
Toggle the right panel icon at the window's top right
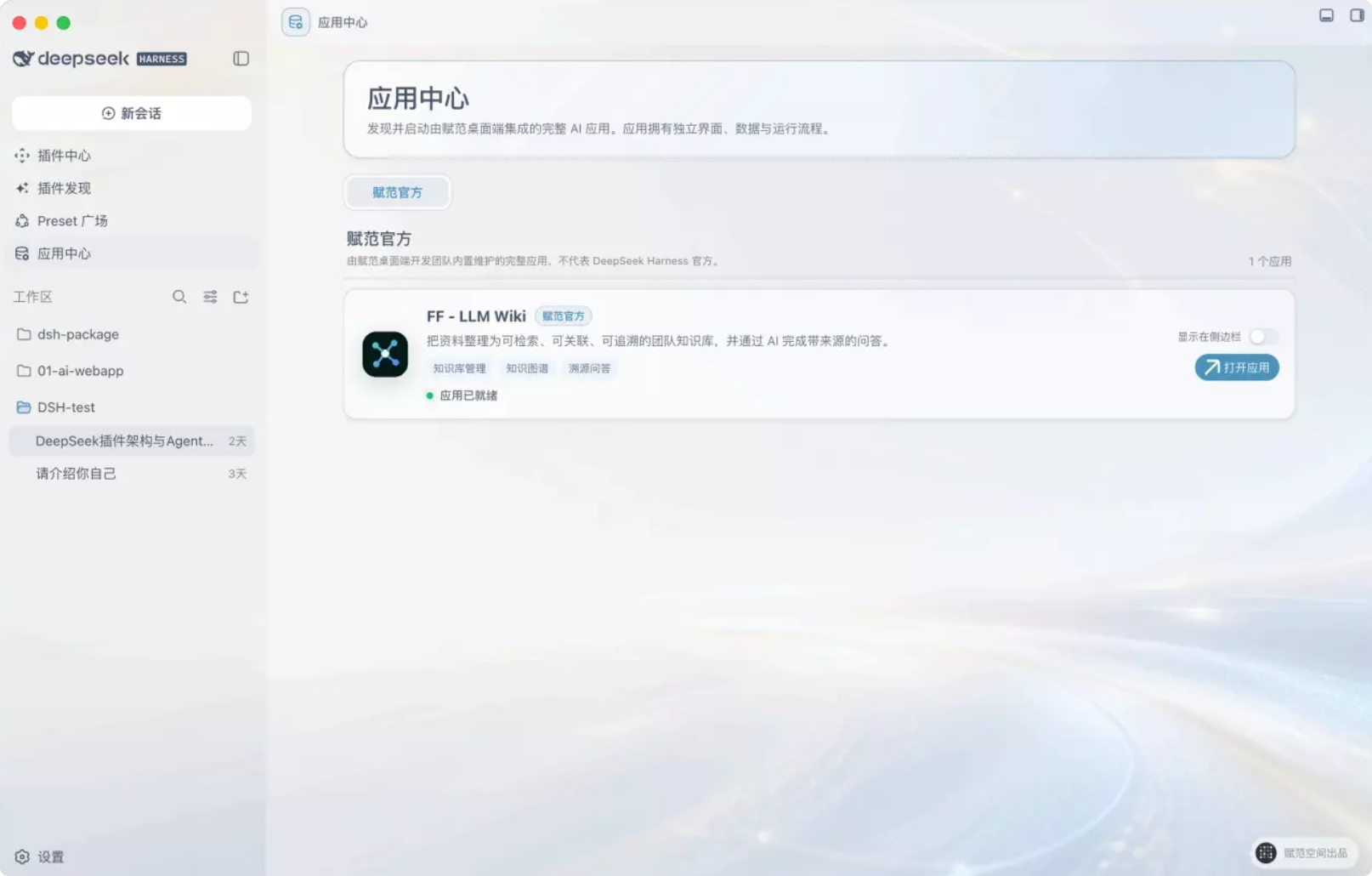pyautogui.click(x=1357, y=15)
